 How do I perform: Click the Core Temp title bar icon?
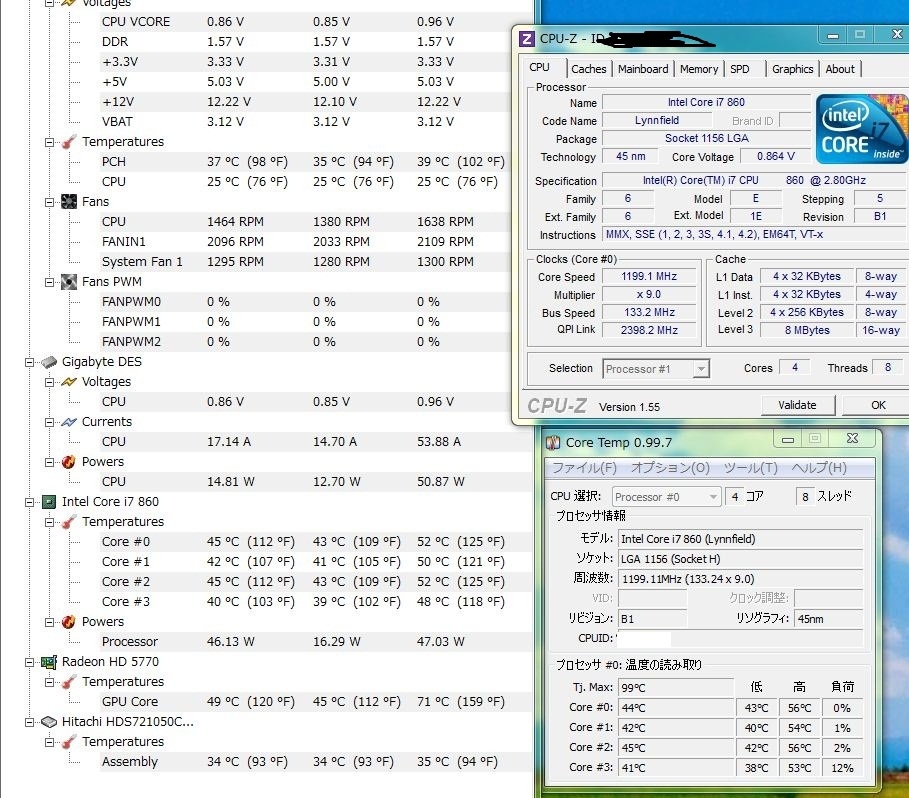pos(553,443)
